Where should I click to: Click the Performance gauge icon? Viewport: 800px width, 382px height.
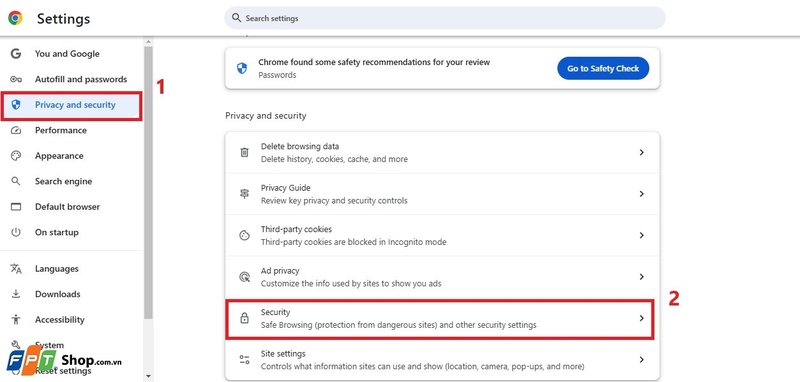tap(16, 130)
